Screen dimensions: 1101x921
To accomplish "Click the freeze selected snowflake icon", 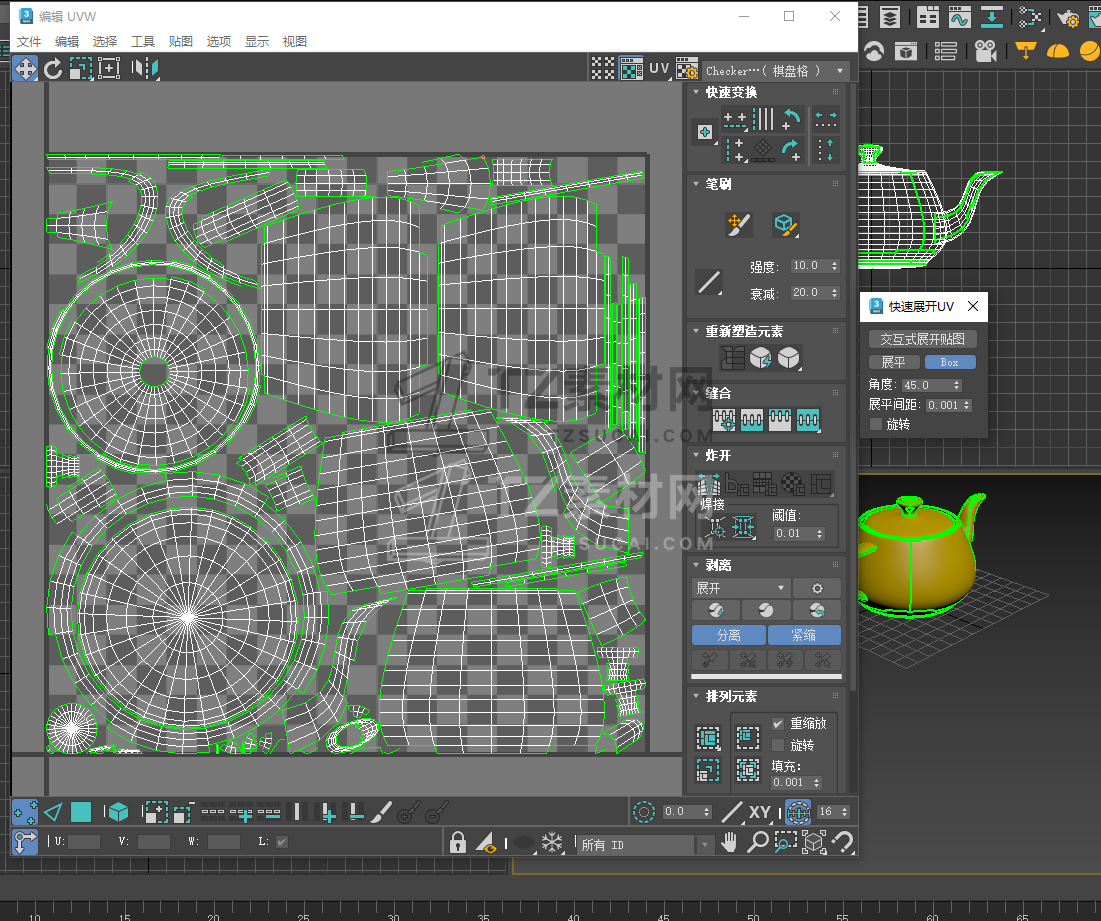I will click(551, 843).
